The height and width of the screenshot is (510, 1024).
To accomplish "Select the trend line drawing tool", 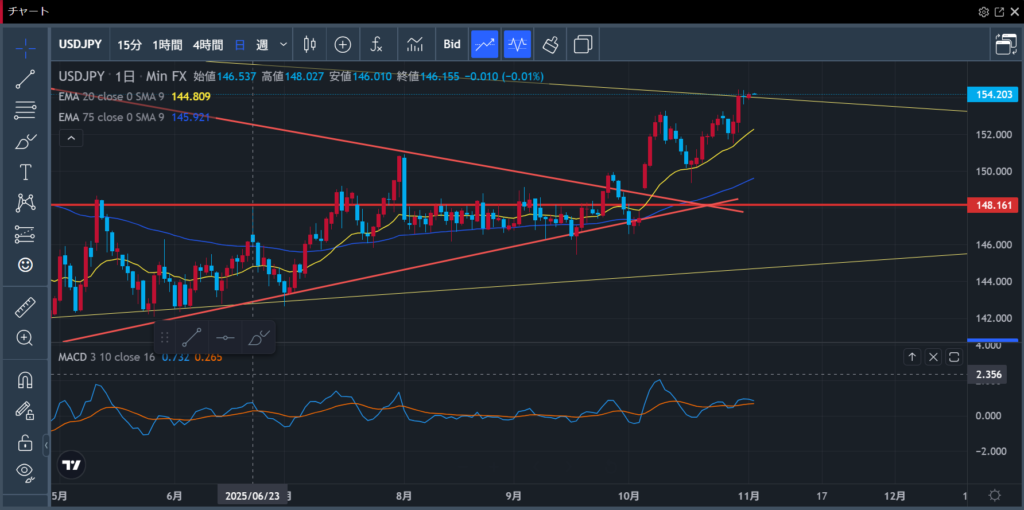I will (26, 77).
